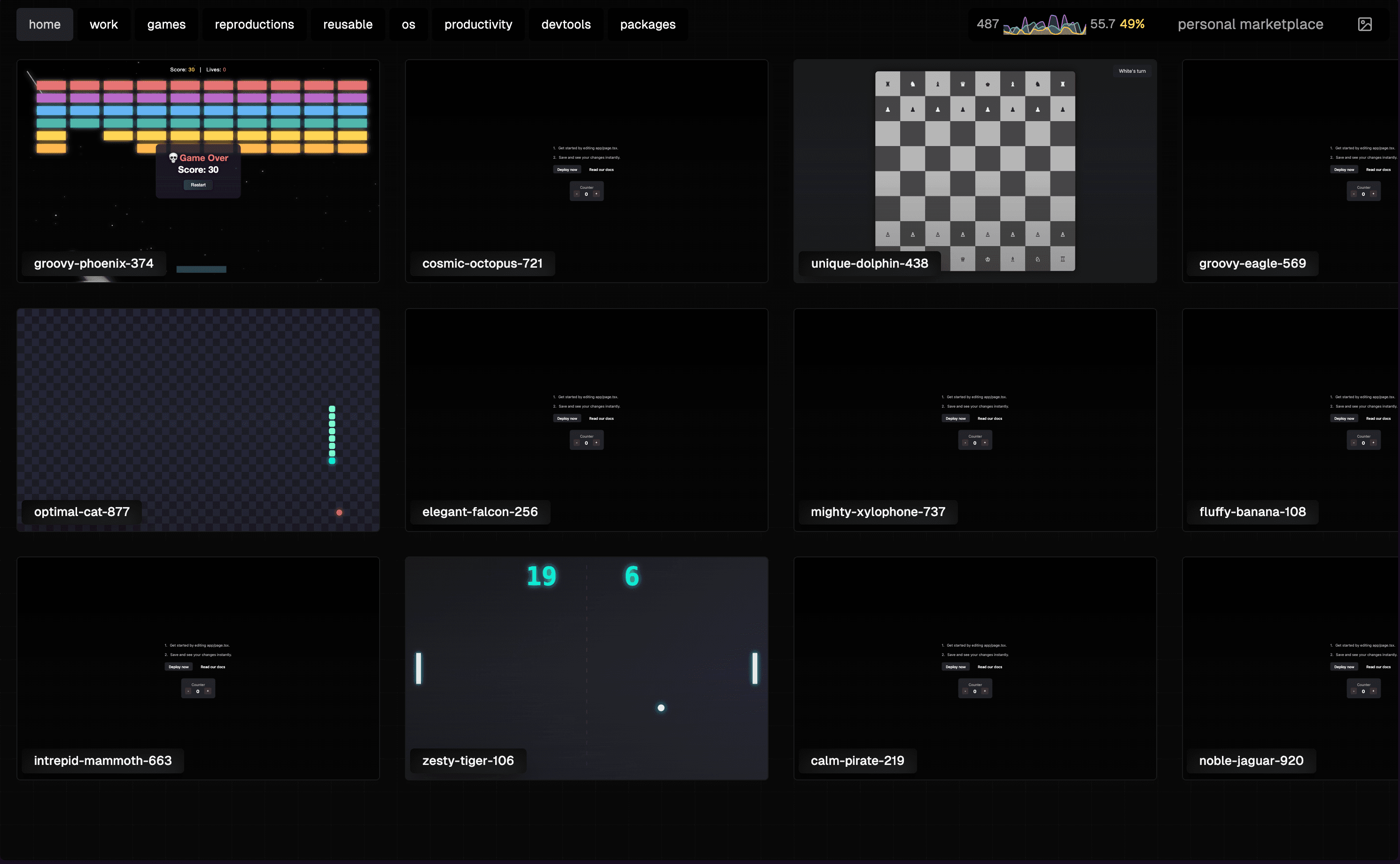Increment the counter in cosmic-octopus-721

(x=596, y=194)
